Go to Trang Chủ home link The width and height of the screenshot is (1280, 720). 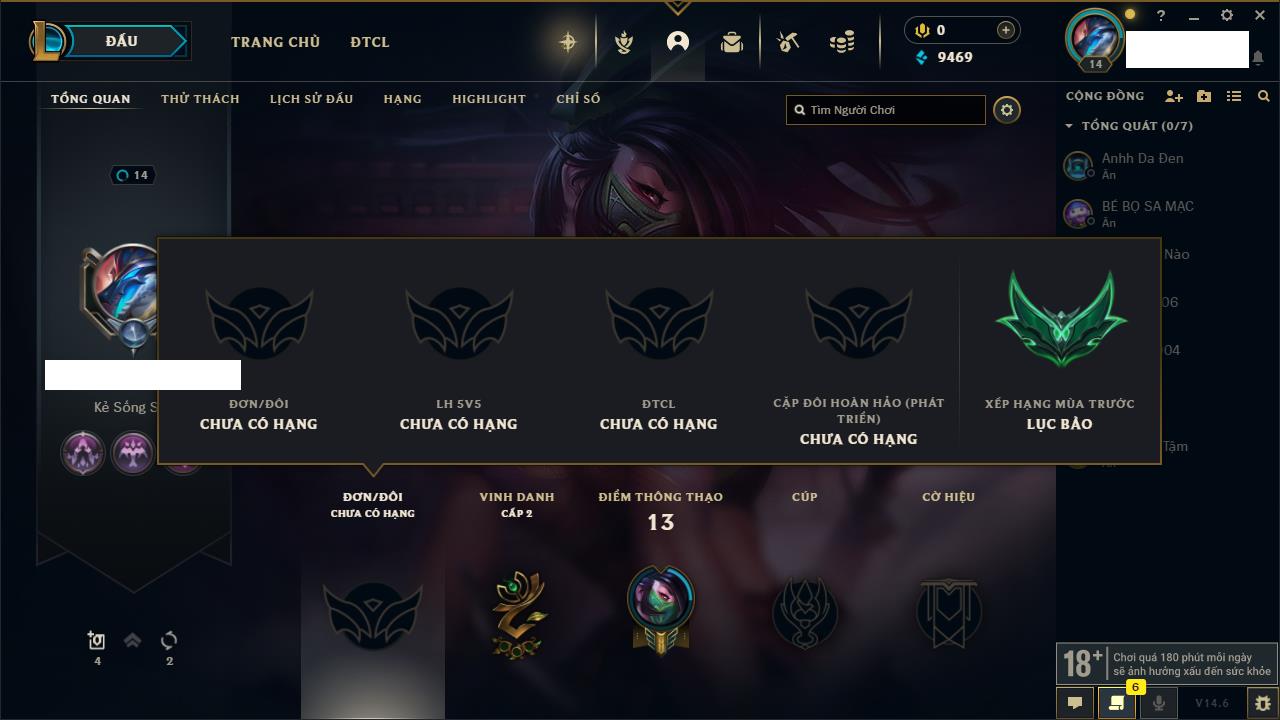click(275, 42)
